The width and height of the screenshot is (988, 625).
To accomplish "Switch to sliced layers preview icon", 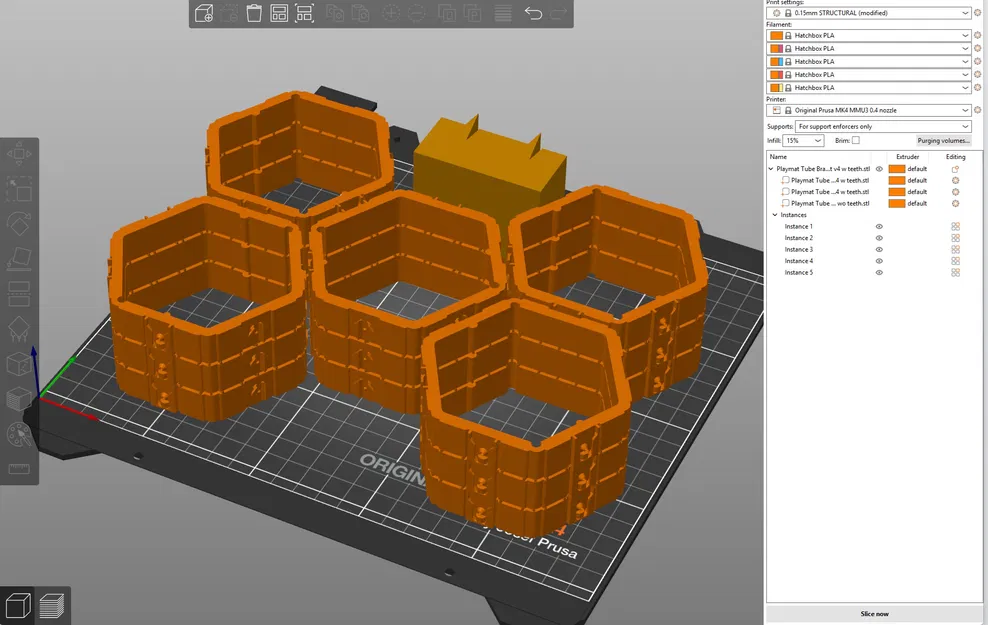I will [x=52, y=605].
